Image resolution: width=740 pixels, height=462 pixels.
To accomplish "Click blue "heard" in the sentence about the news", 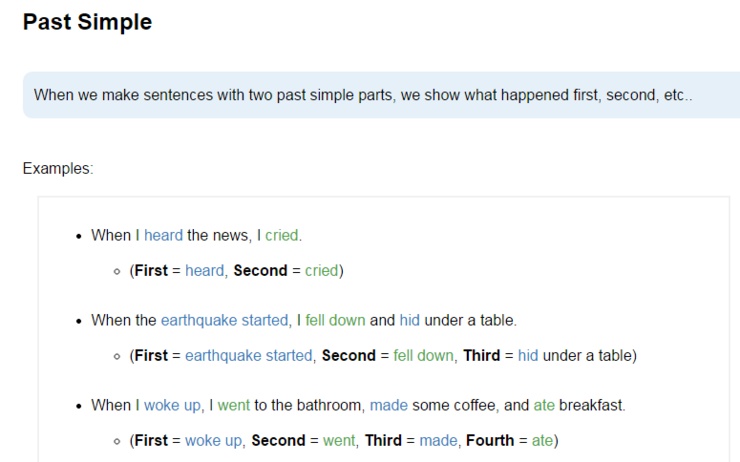I will pyautogui.click(x=163, y=236).
